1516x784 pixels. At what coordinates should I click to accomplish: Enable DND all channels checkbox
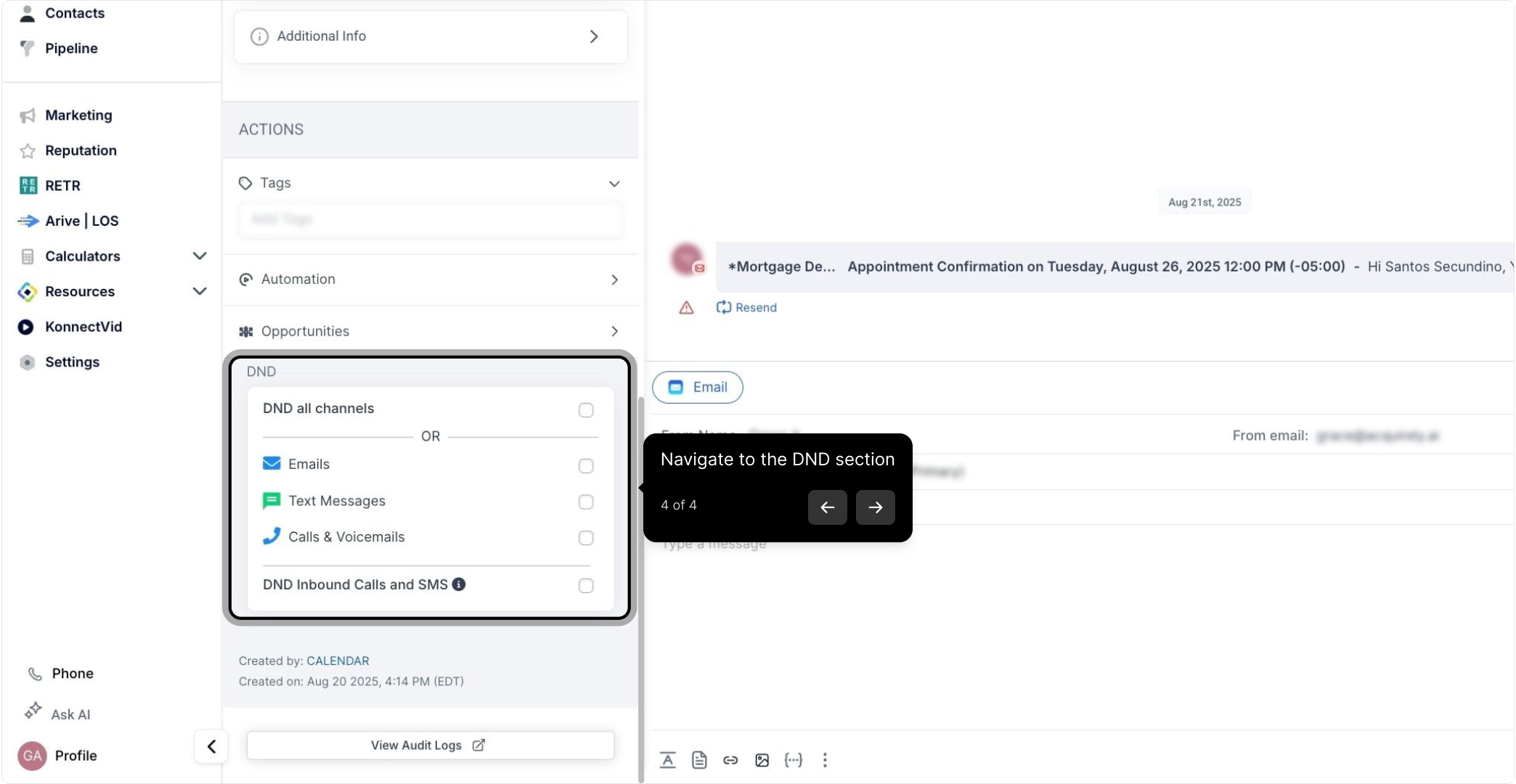[x=586, y=410]
